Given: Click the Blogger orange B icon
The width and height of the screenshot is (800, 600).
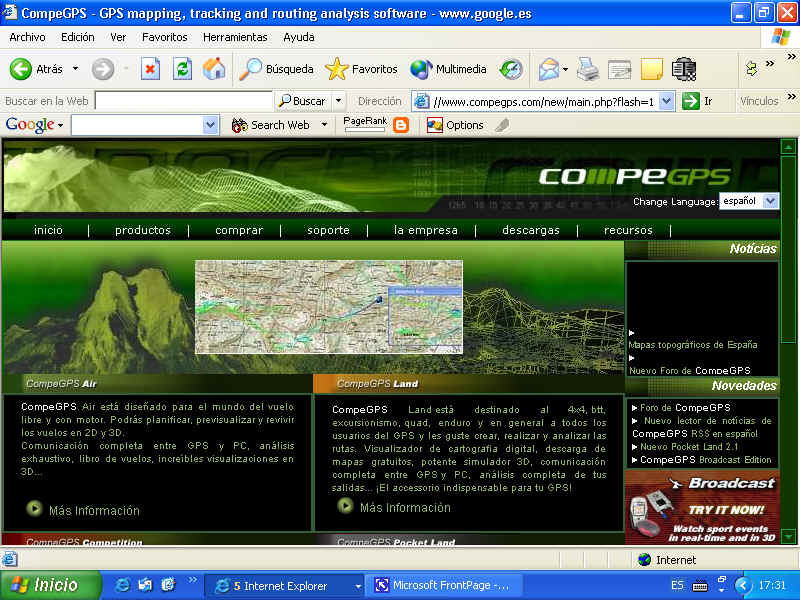Looking at the screenshot, I should pyautogui.click(x=401, y=125).
